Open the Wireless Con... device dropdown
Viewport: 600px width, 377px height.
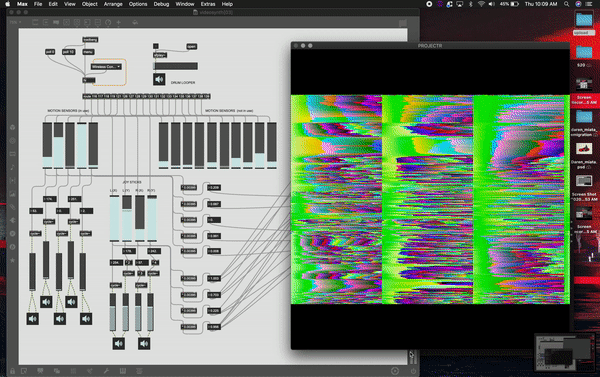click(106, 67)
